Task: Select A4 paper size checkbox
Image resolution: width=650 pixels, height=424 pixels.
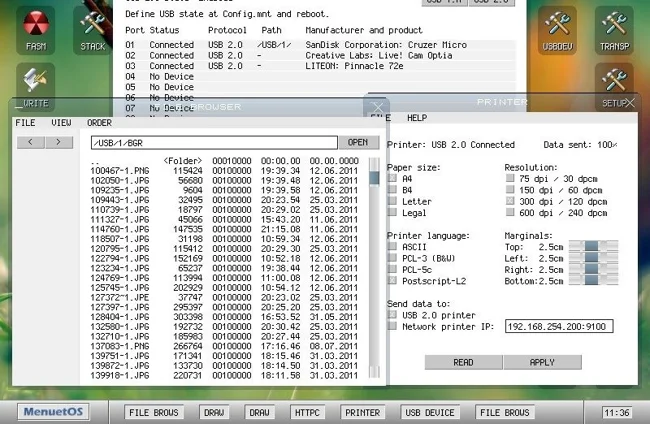Action: tap(393, 179)
